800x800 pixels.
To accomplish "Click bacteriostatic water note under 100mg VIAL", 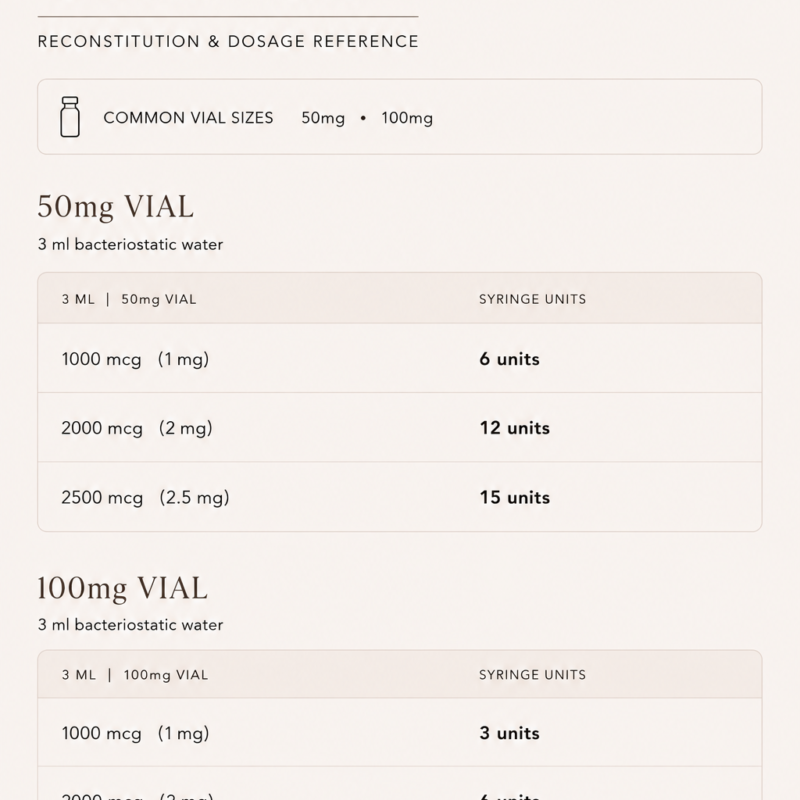I will tap(131, 625).
